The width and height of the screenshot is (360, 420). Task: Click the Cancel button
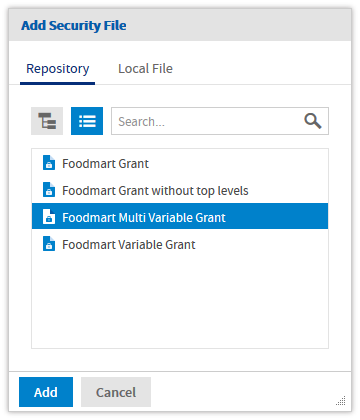[116, 392]
